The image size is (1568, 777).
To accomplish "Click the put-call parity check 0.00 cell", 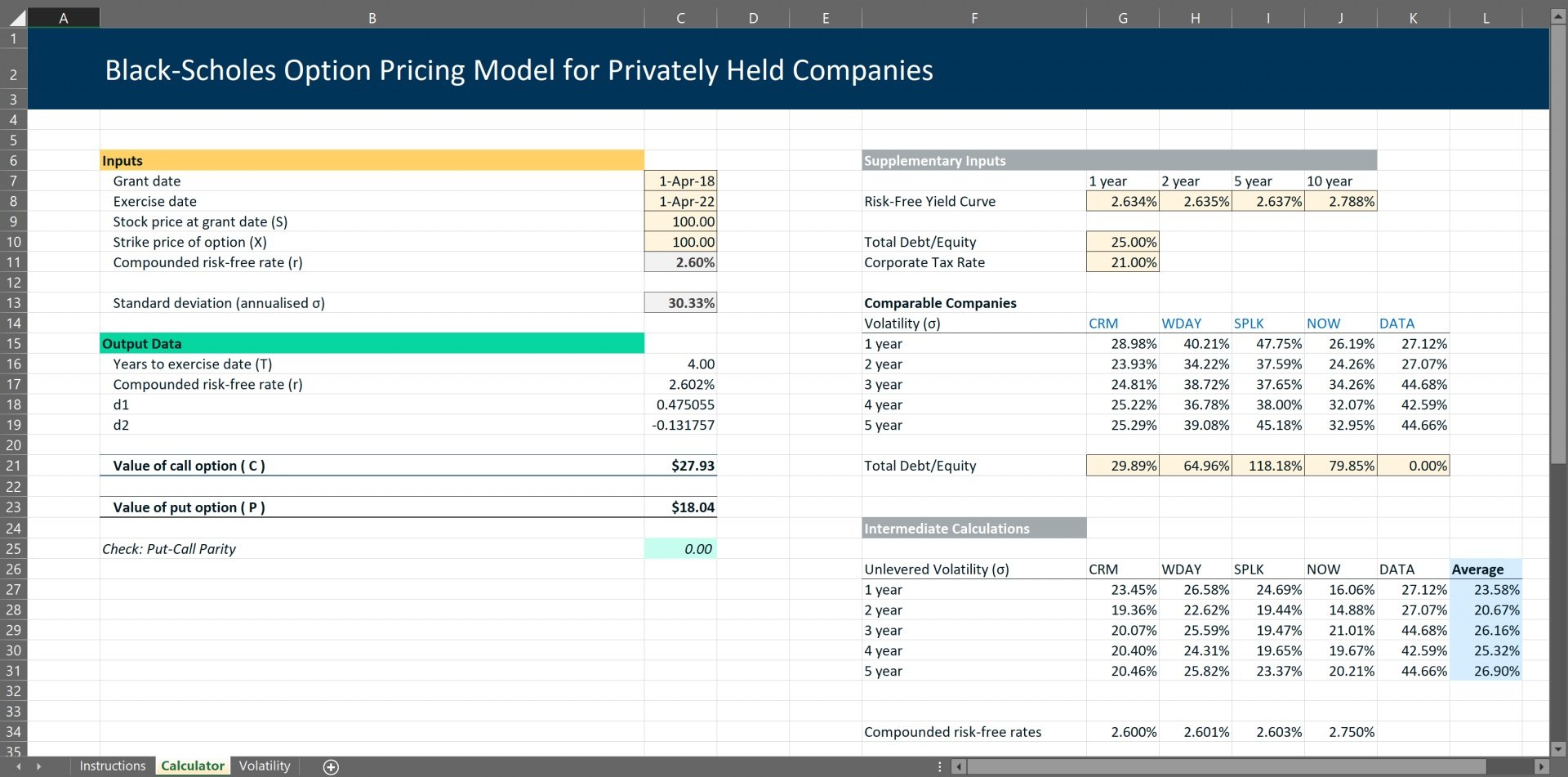I will click(x=680, y=549).
